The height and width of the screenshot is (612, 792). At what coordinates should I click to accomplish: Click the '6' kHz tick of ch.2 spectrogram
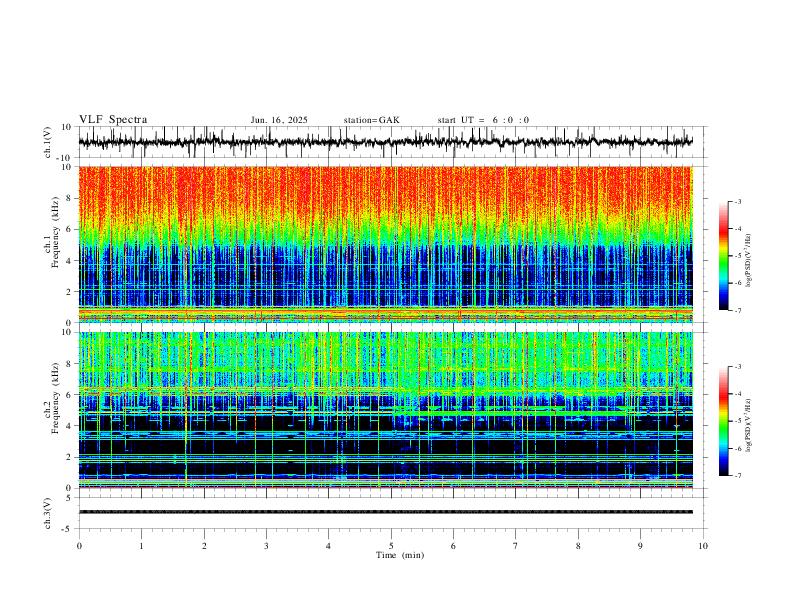[x=69, y=395]
